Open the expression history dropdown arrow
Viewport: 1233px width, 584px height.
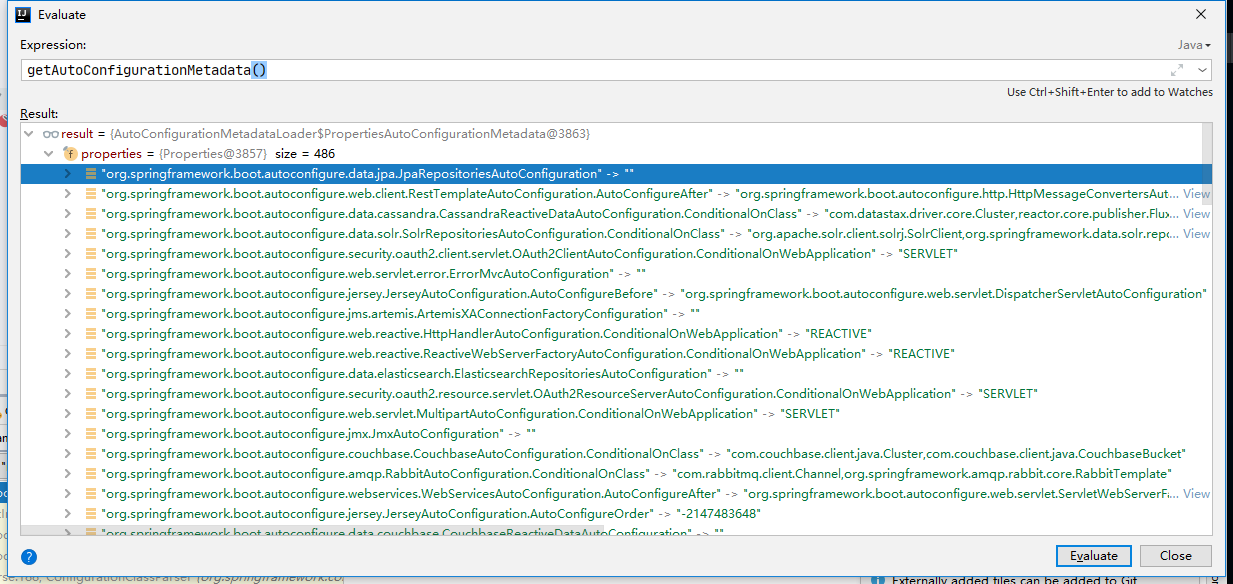click(1201, 70)
